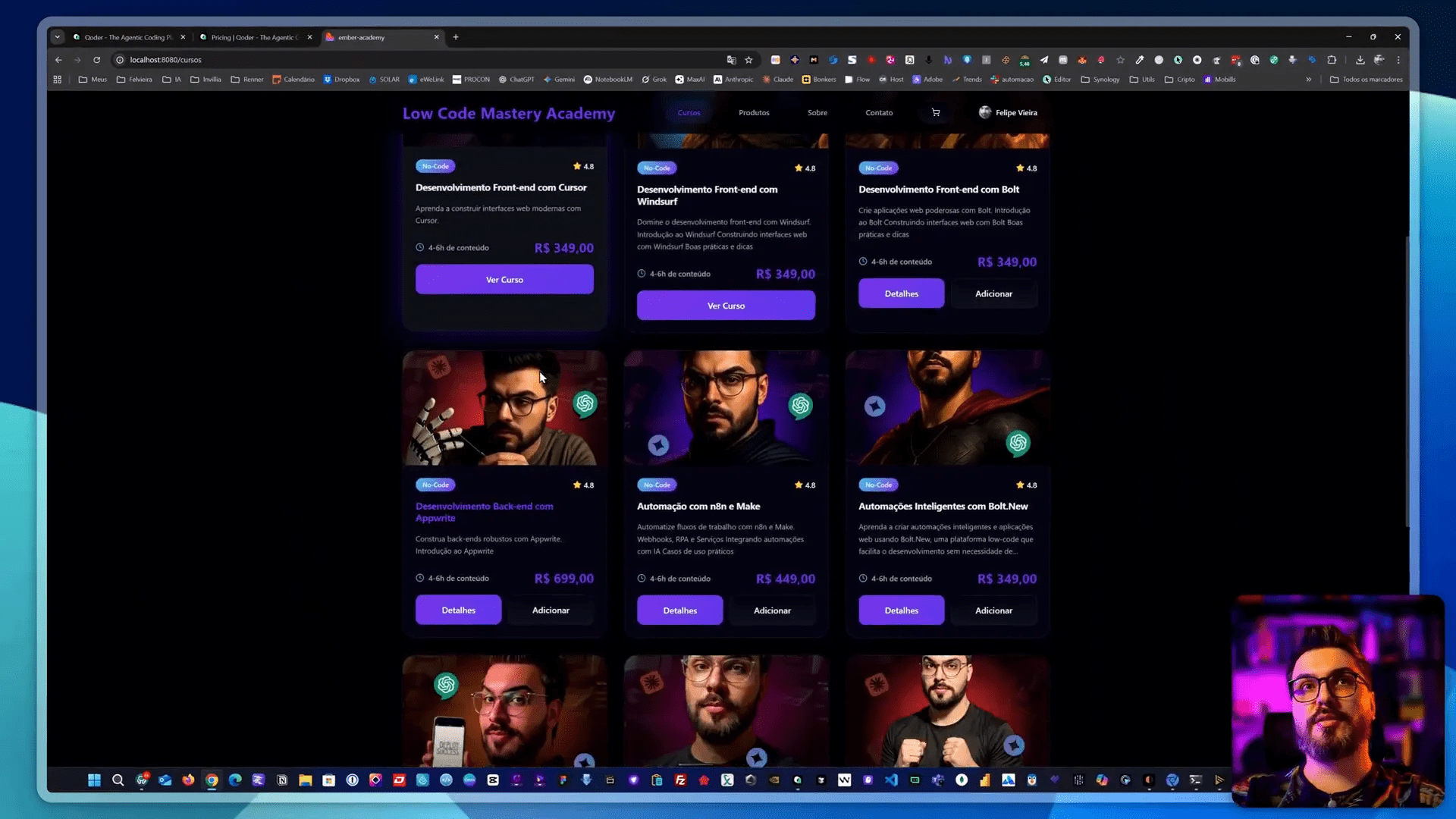Image resolution: width=1456 pixels, height=819 pixels.
Task: Open the Cripto bookmarks folder
Action: pyautogui.click(x=1179, y=79)
